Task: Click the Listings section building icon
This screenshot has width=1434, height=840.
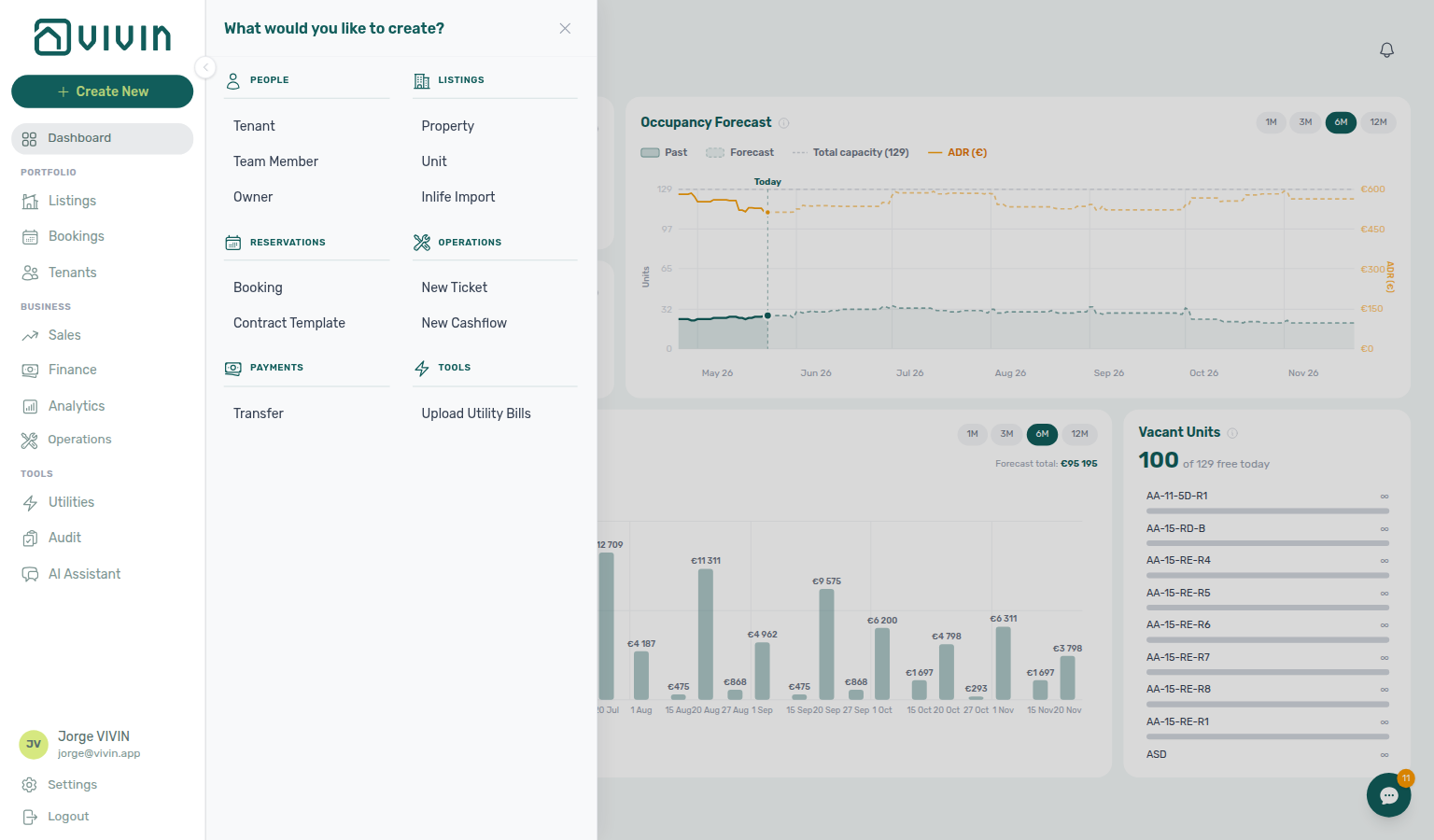Action: pyautogui.click(x=422, y=81)
